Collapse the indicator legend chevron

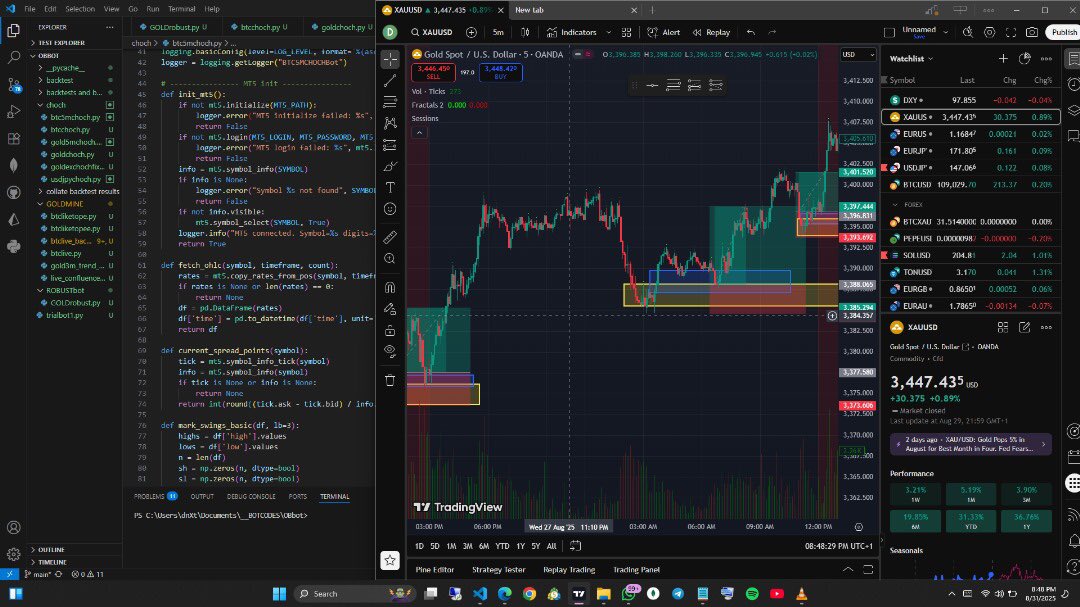pos(419,133)
